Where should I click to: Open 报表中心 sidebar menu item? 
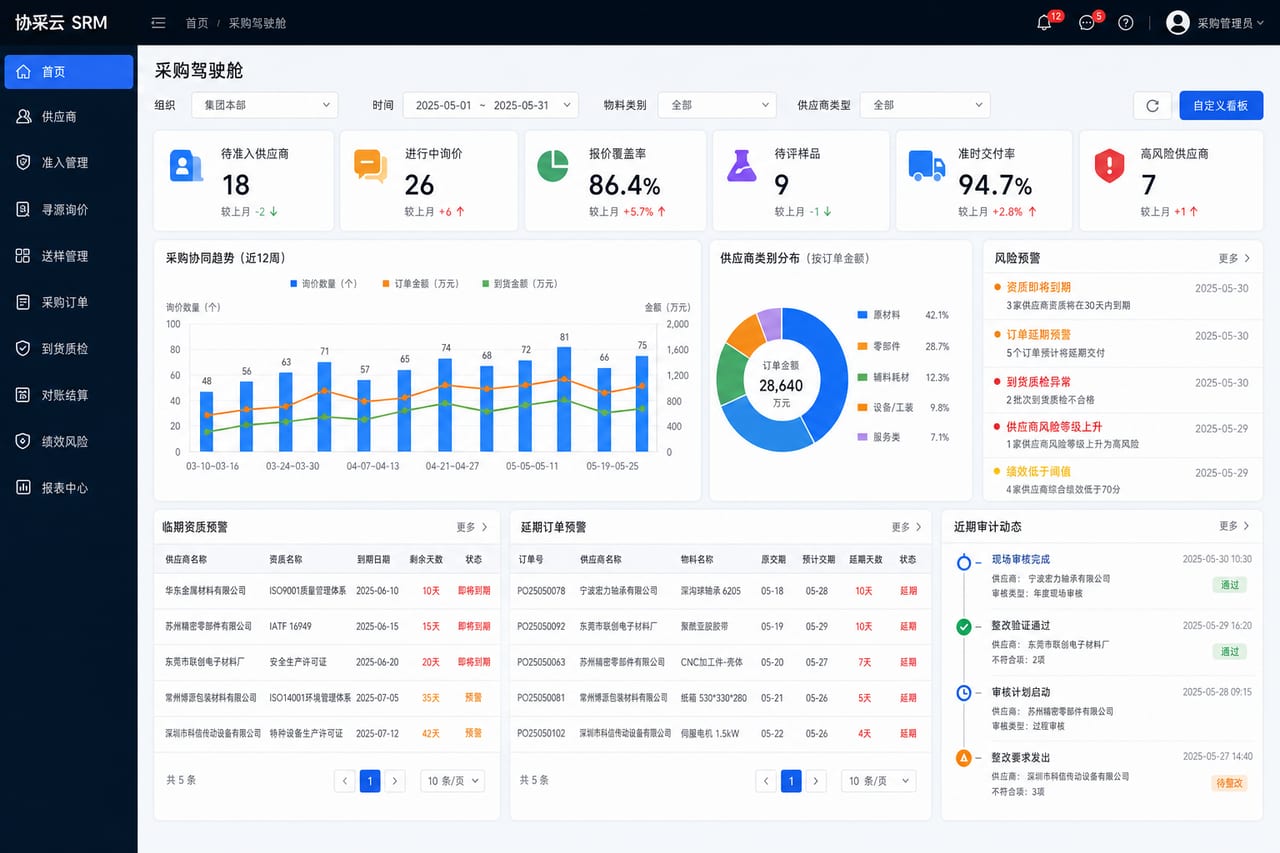pyautogui.click(x=69, y=488)
